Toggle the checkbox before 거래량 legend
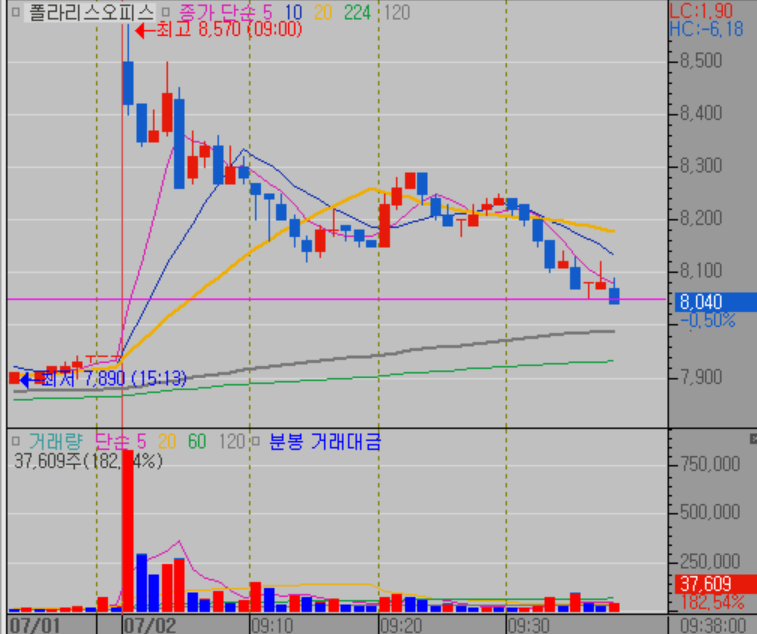This screenshot has width=757, height=634. tap(15, 441)
